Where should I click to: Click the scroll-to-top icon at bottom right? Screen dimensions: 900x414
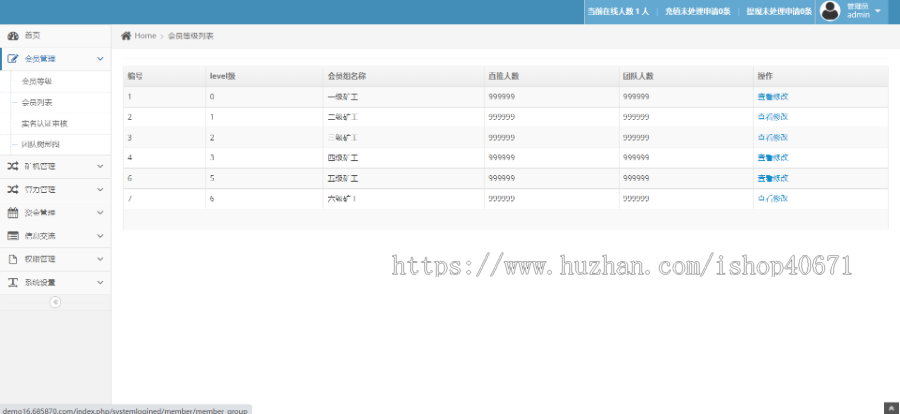pyautogui.click(x=893, y=407)
